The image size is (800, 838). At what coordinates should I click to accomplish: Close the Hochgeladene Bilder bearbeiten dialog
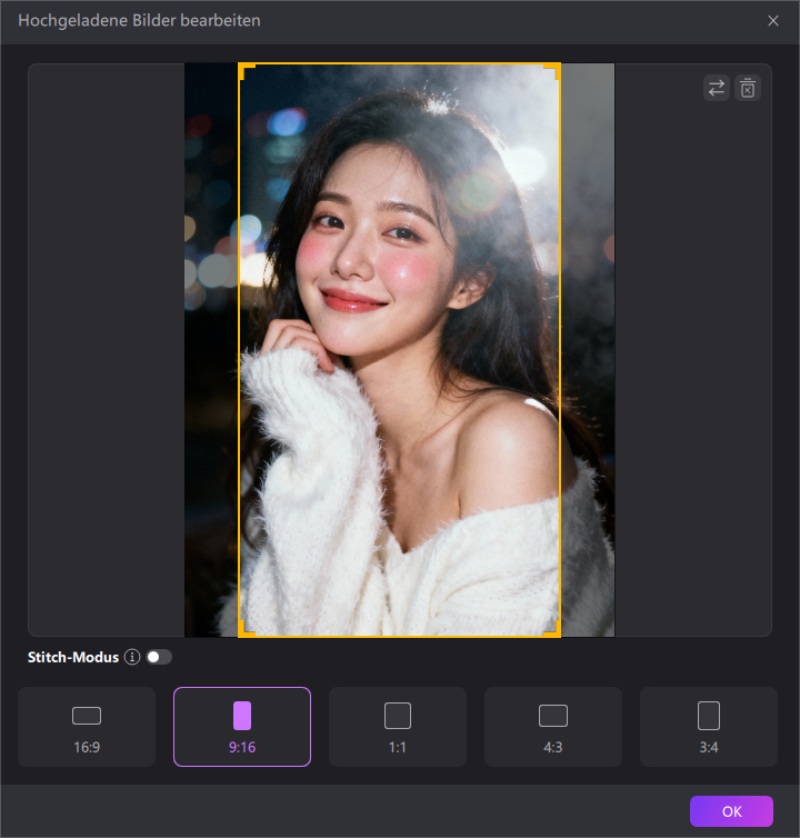point(773,20)
